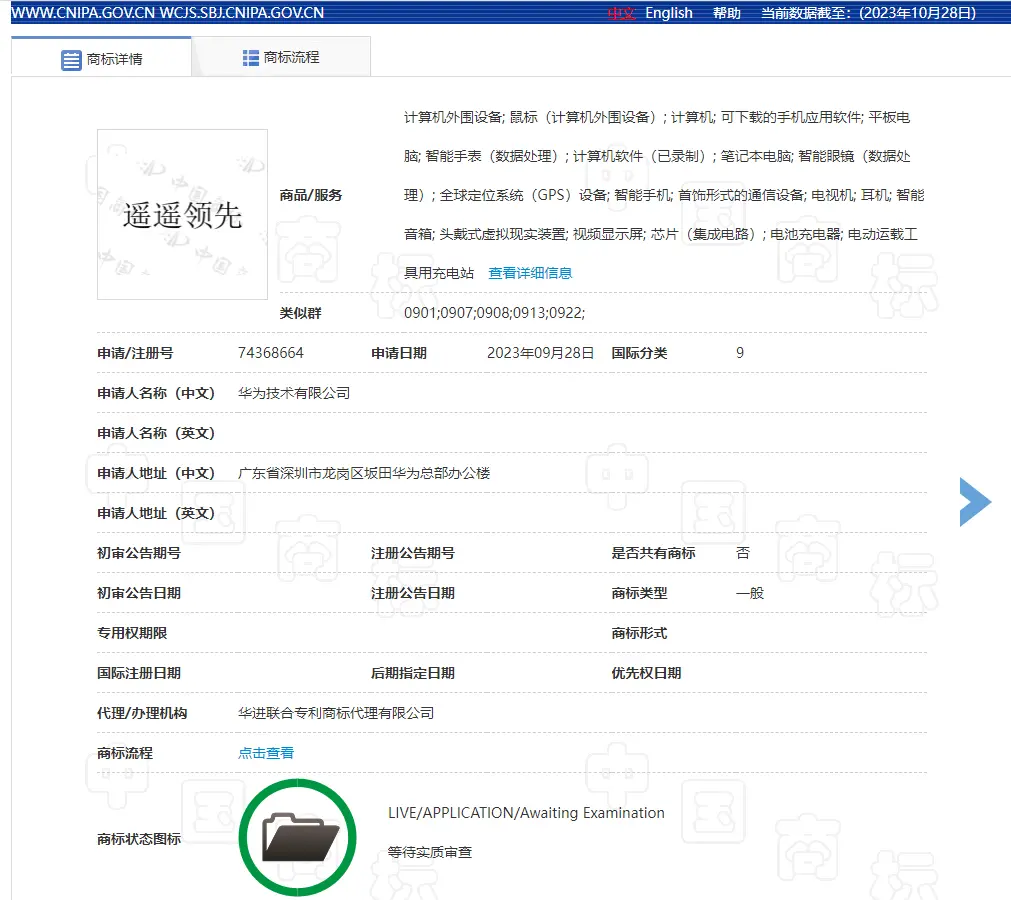This screenshot has width=1011, height=900.
Task: Open the 帮助 help page
Action: [x=727, y=13]
